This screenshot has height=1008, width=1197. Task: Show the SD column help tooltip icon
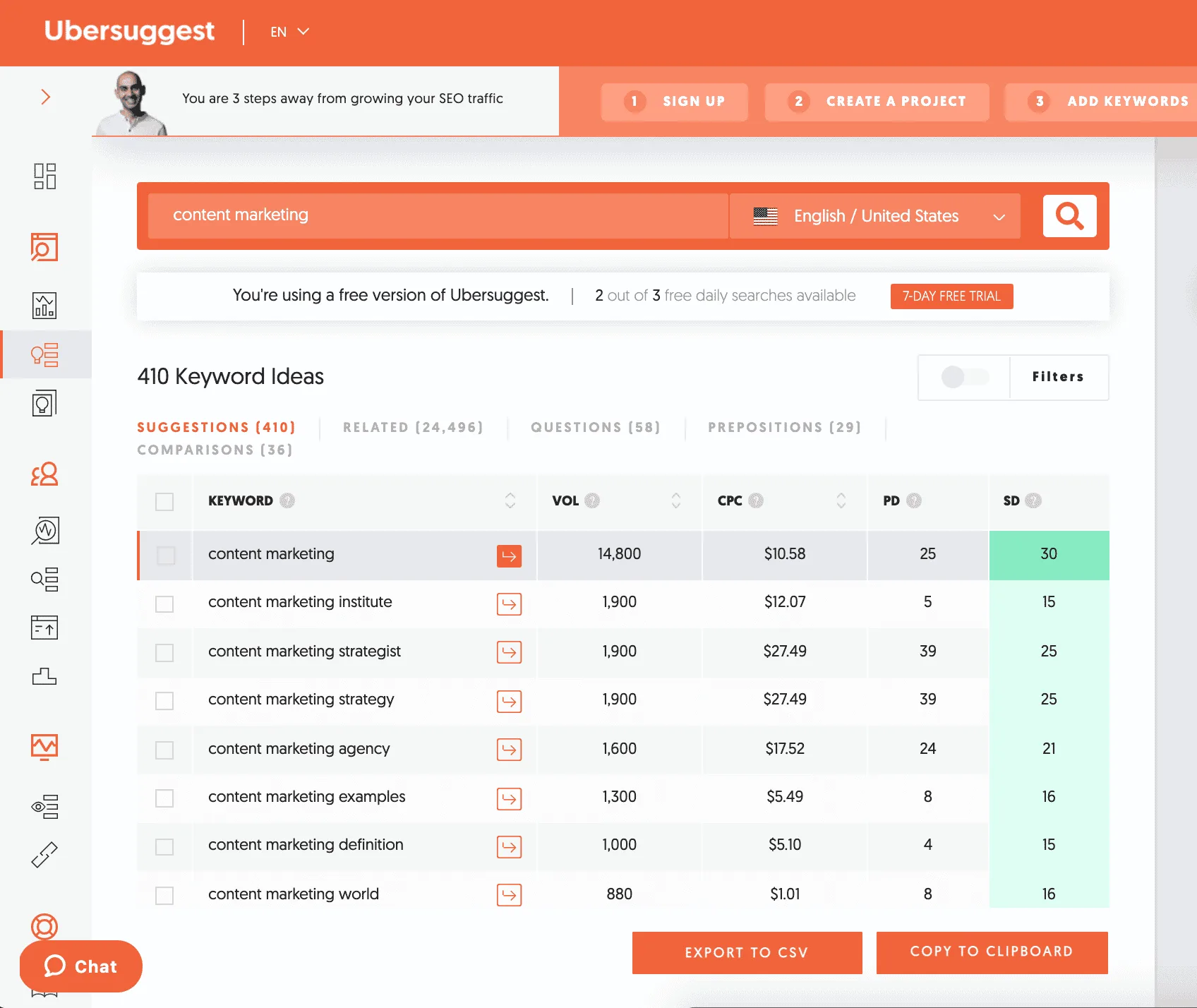pos(1033,500)
